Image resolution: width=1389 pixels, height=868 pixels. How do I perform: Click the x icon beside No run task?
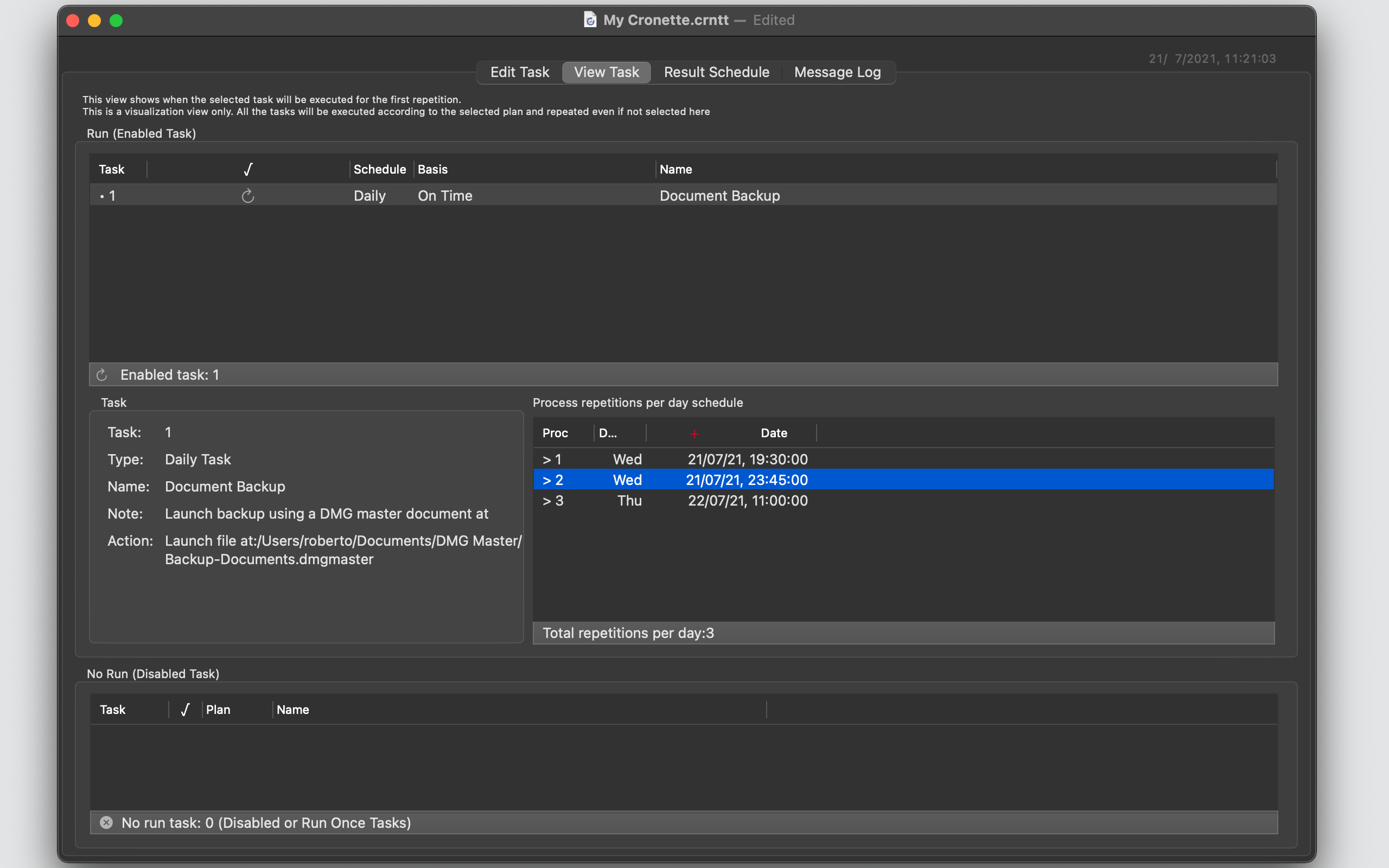106,822
